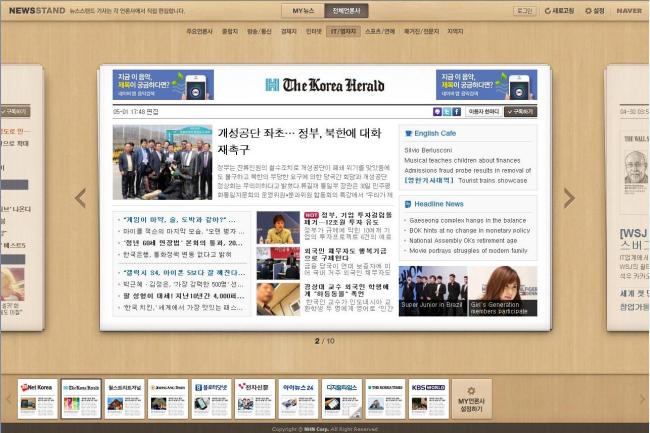Click the Headline News section icon
This screenshot has height=433, width=650.
click(408, 204)
